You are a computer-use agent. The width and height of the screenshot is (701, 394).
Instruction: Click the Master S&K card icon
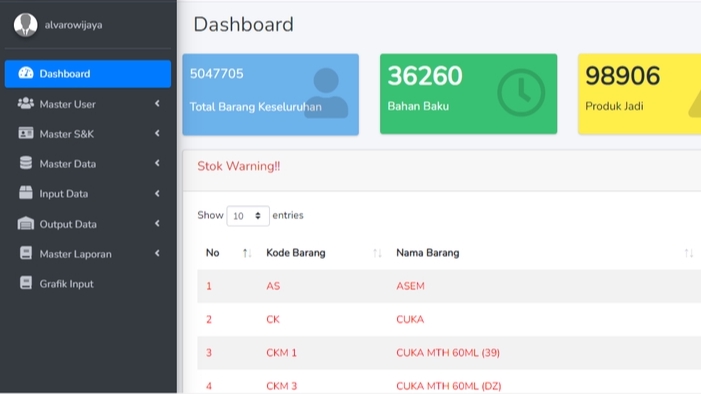click(26, 133)
